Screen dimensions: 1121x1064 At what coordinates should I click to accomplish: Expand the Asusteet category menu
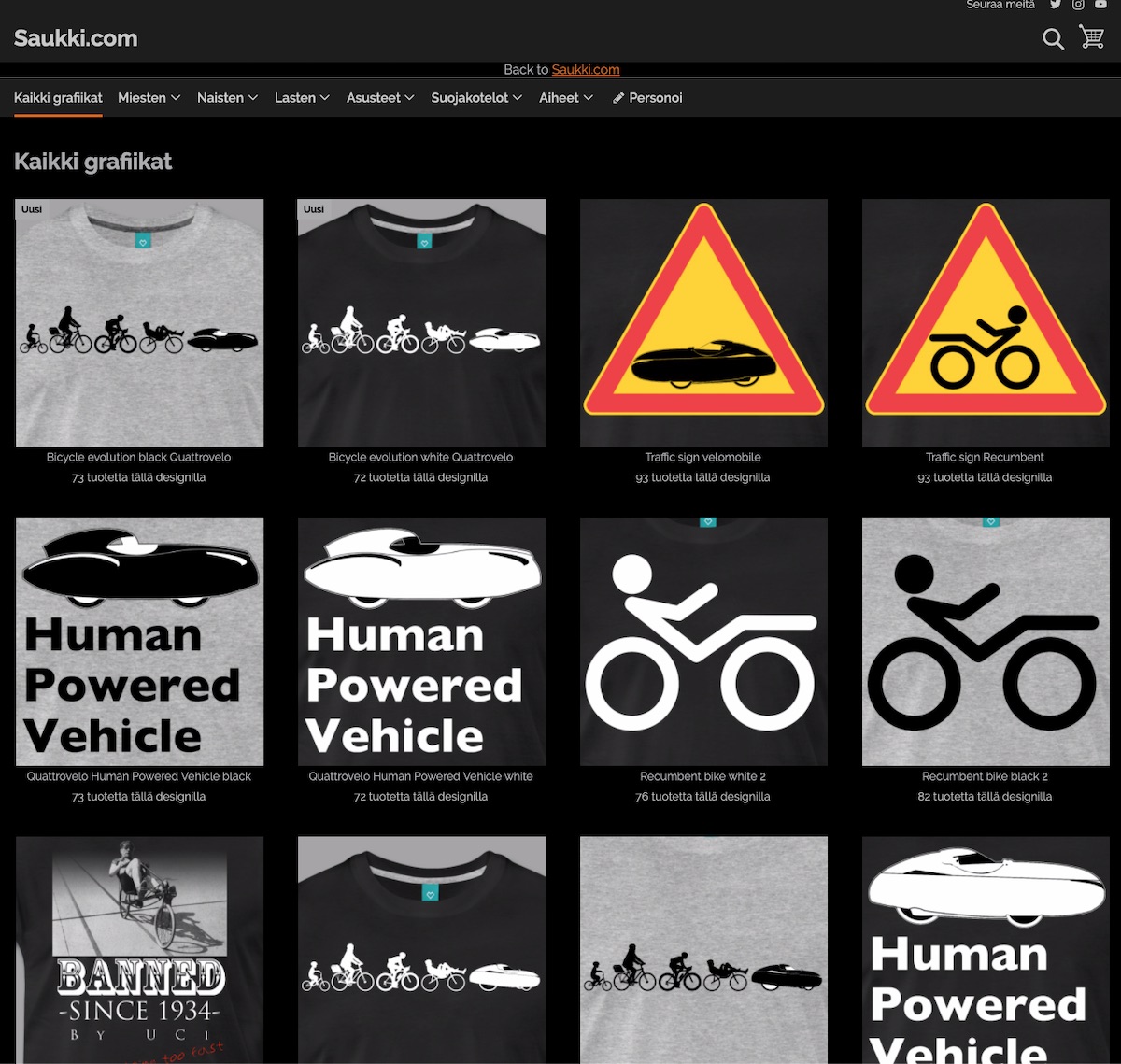(380, 98)
